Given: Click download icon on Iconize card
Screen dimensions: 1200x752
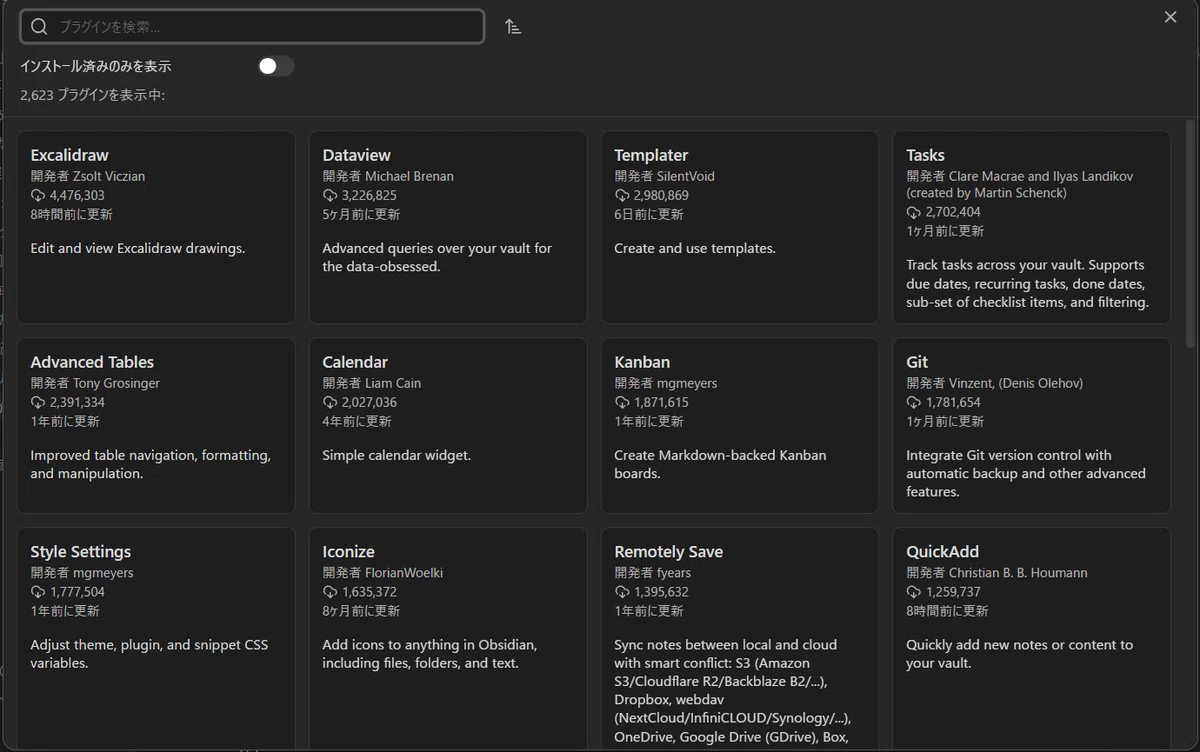Looking at the screenshot, I should (330, 592).
